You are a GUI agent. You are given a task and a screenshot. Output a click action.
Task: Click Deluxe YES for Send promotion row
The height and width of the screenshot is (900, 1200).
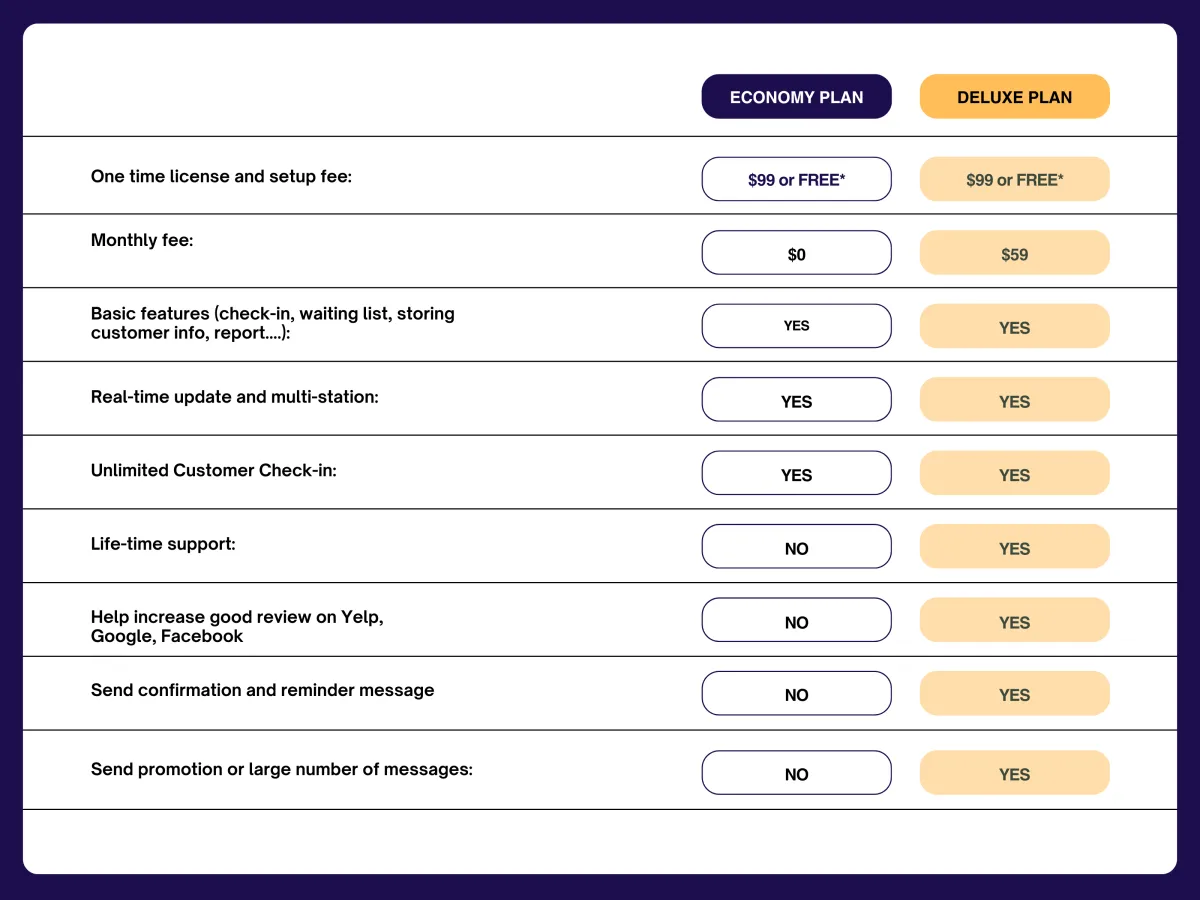point(1014,774)
